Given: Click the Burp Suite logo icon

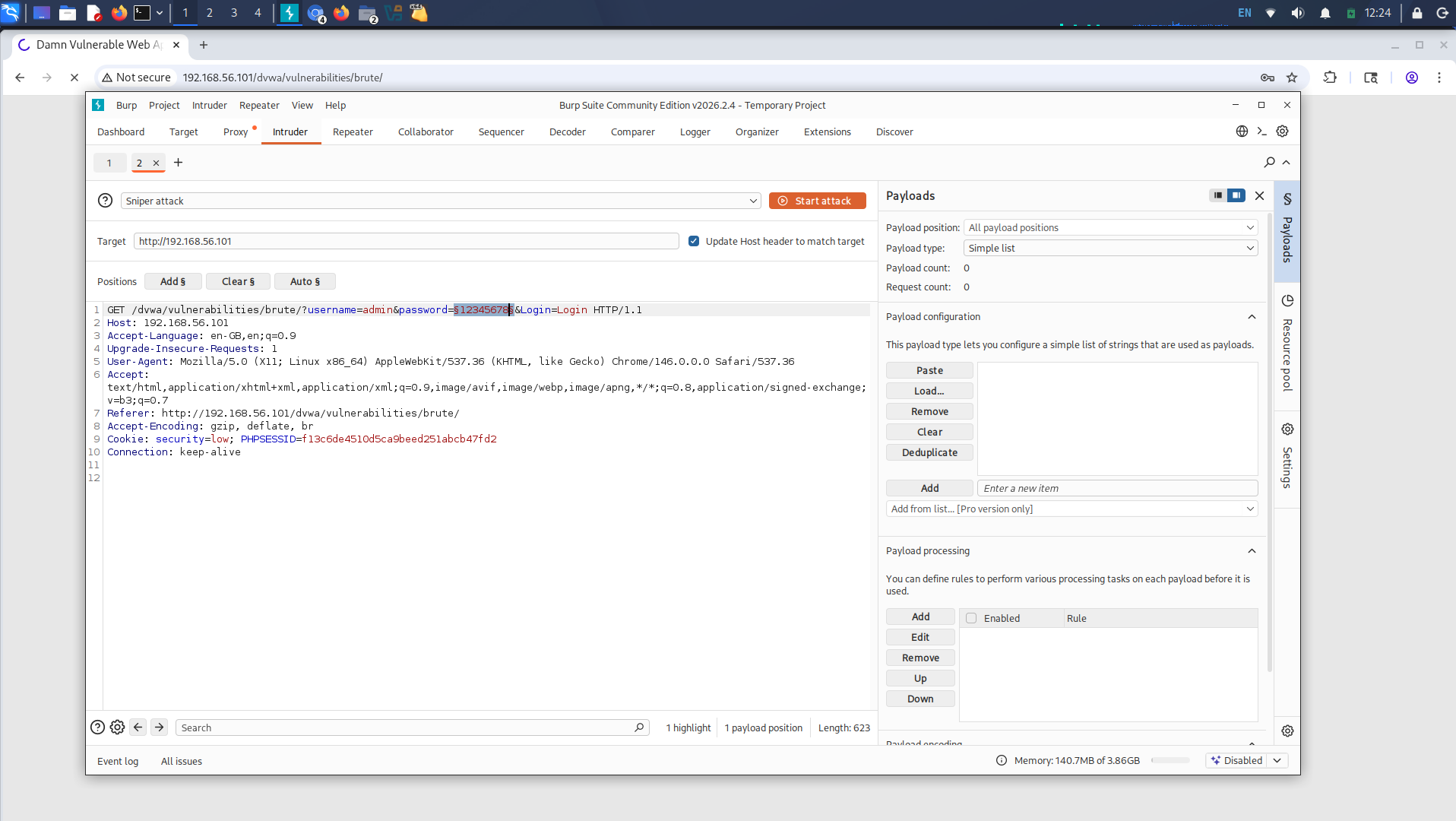Looking at the screenshot, I should [x=98, y=105].
